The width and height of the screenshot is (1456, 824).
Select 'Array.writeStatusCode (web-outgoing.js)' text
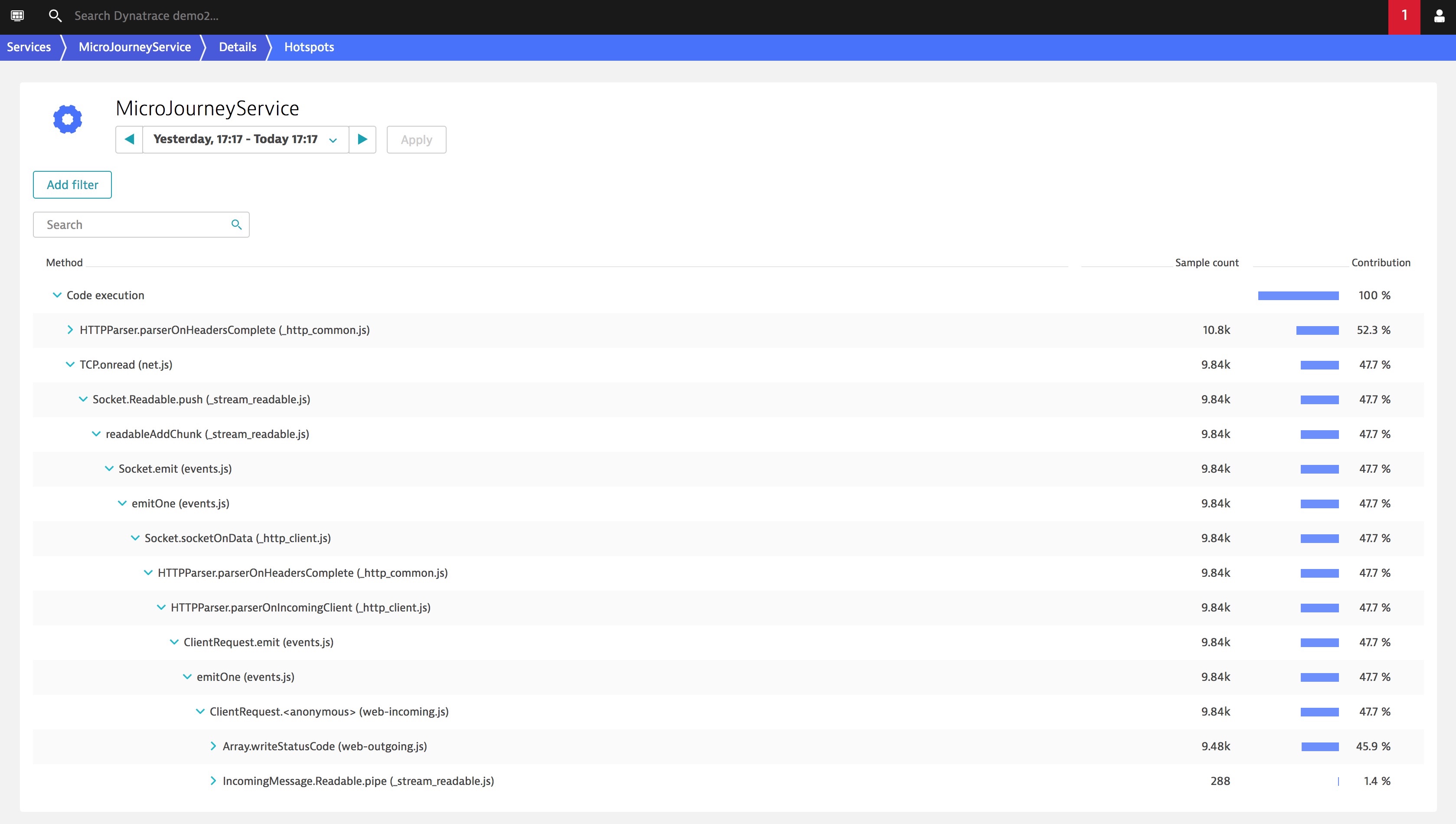pos(325,746)
